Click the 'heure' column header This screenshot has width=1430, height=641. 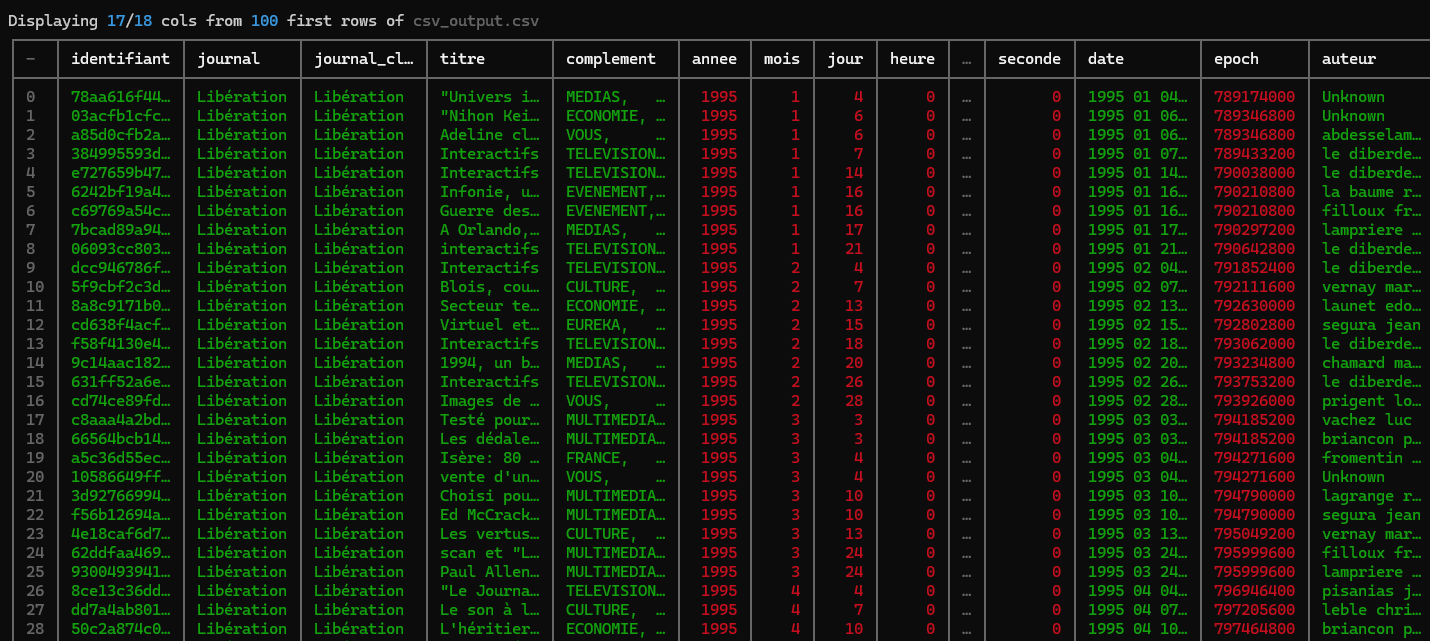click(912, 59)
